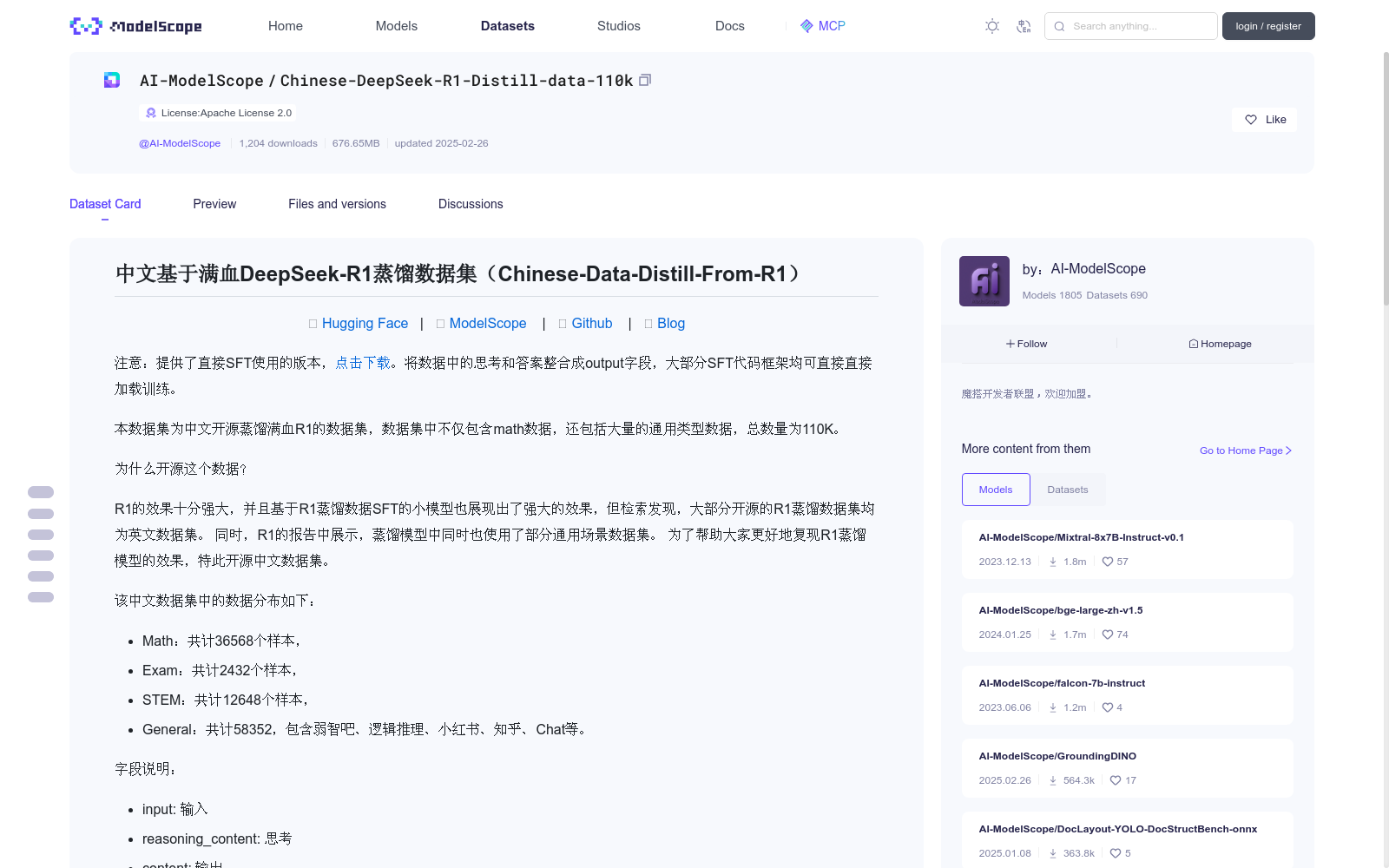Click download icon on GroundingDINO card
This screenshot has height=868, width=1389.
coord(1053,780)
